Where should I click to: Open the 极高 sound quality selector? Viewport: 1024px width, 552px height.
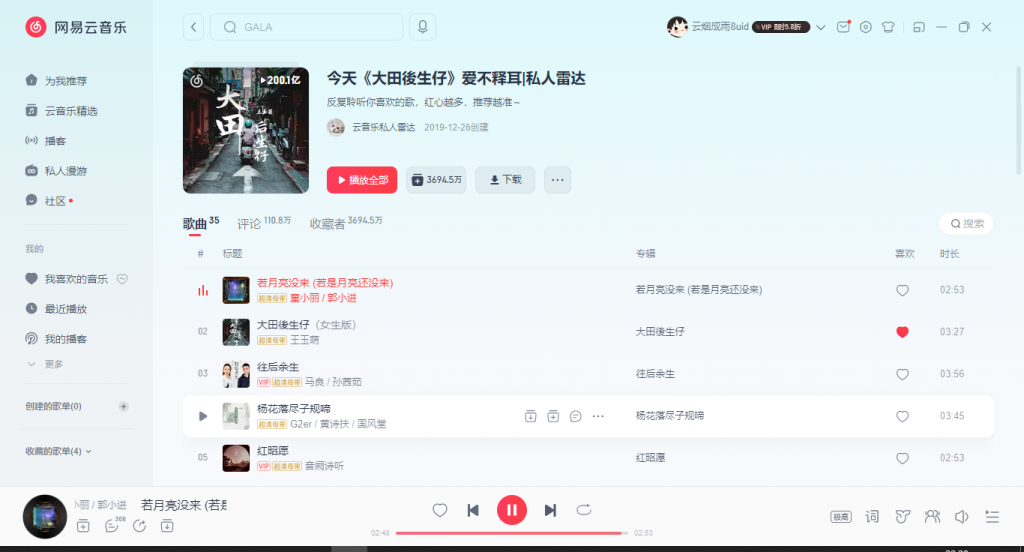coord(840,517)
